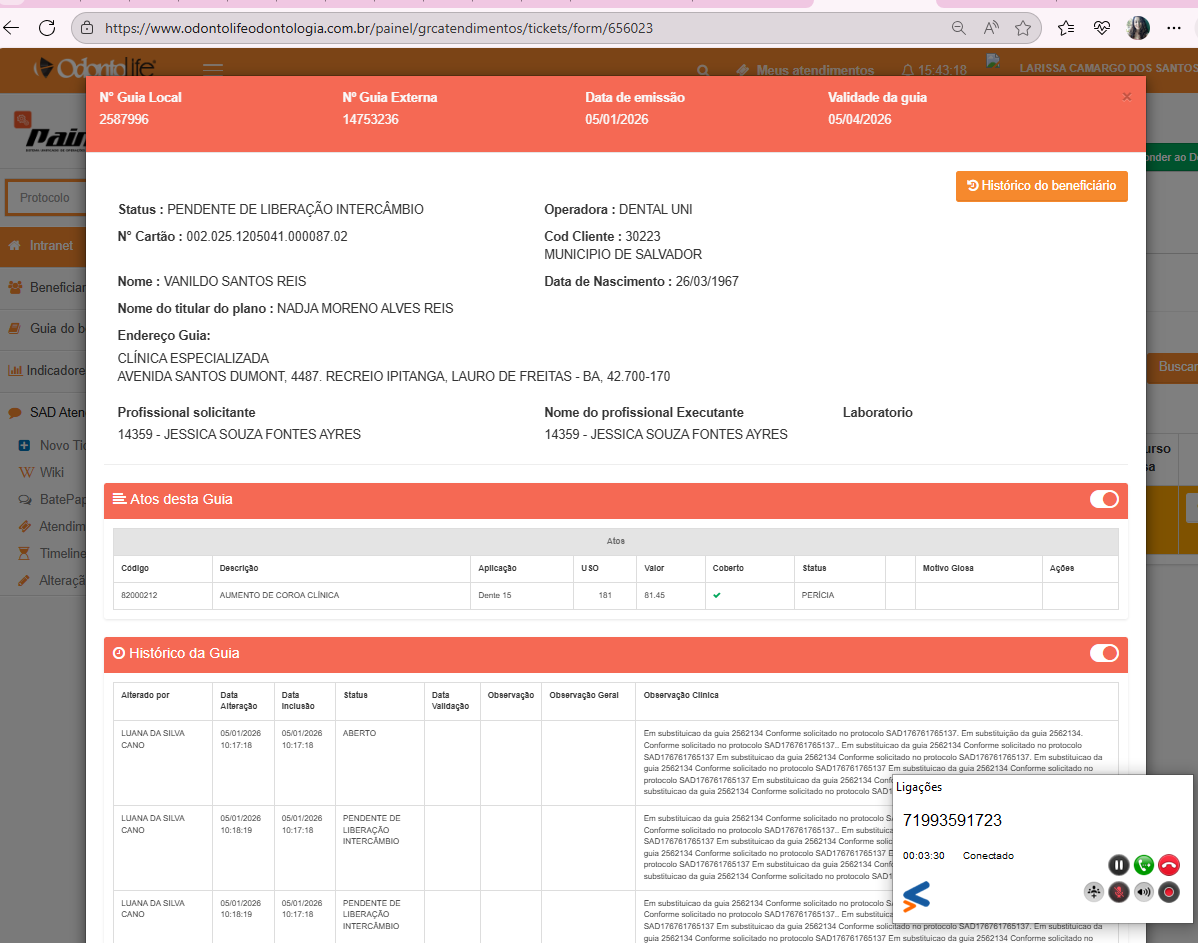Open Histórico do beneficiário
This screenshot has width=1198, height=943.
[x=1041, y=186]
